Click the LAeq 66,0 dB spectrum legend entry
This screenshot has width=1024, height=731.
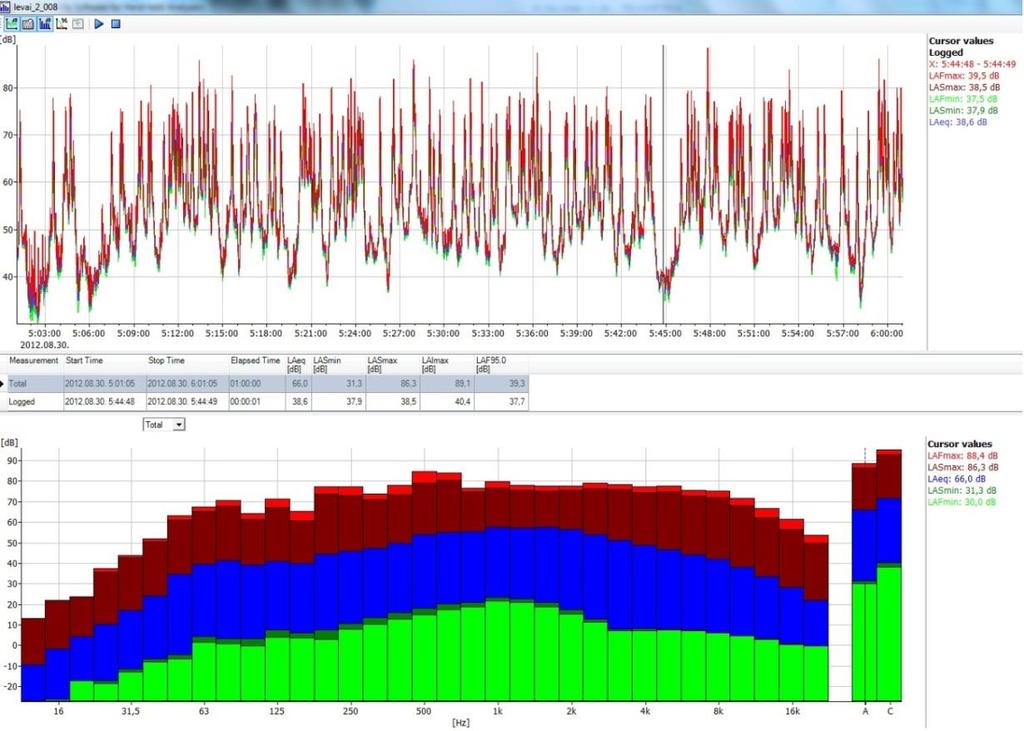[x=957, y=479]
